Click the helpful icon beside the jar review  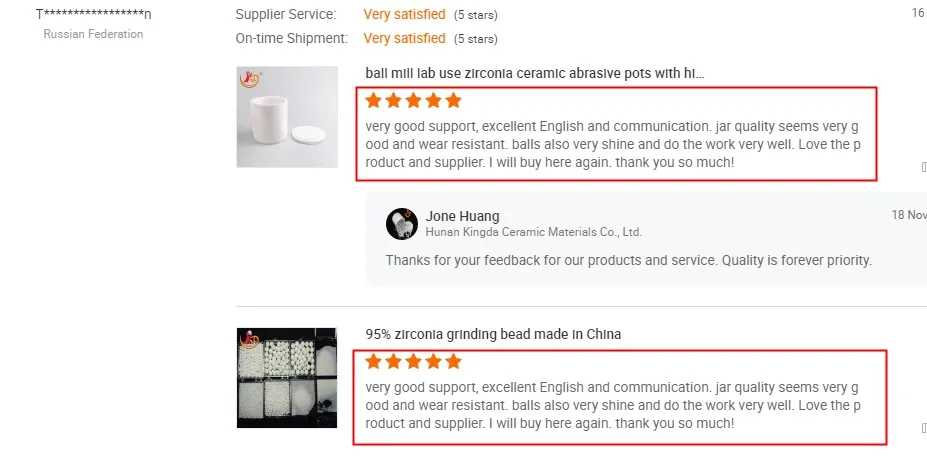(x=923, y=167)
